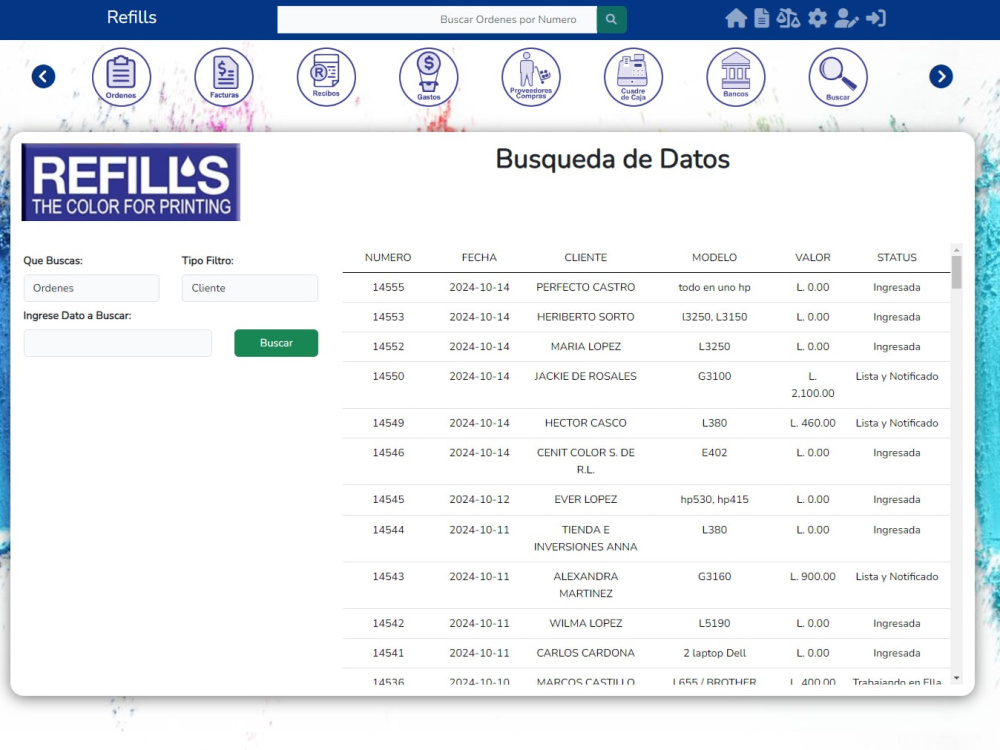Select order number 14550
Image resolution: width=1000 pixels, height=750 pixels.
[388, 376]
